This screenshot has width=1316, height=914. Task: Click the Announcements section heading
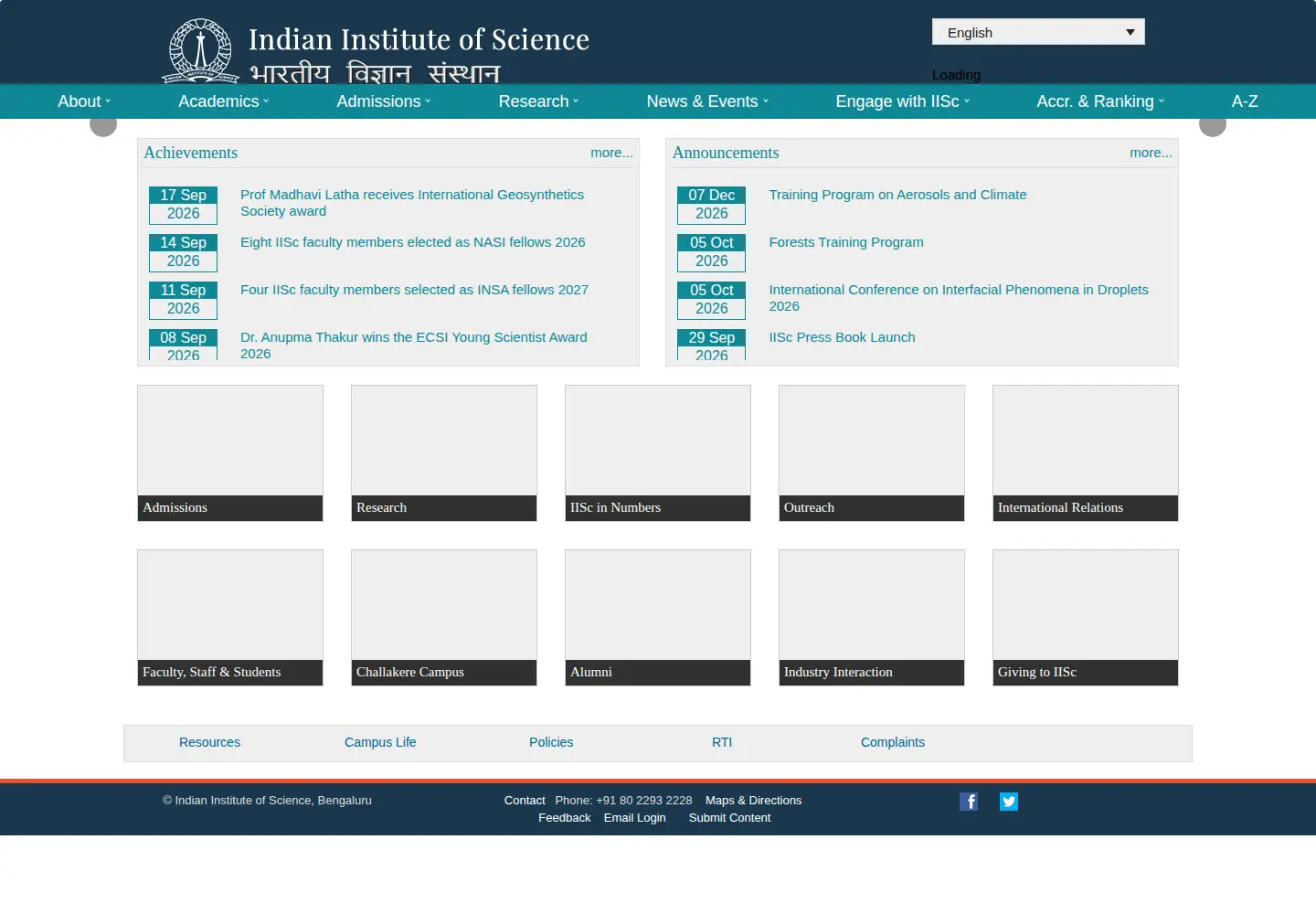(x=726, y=153)
